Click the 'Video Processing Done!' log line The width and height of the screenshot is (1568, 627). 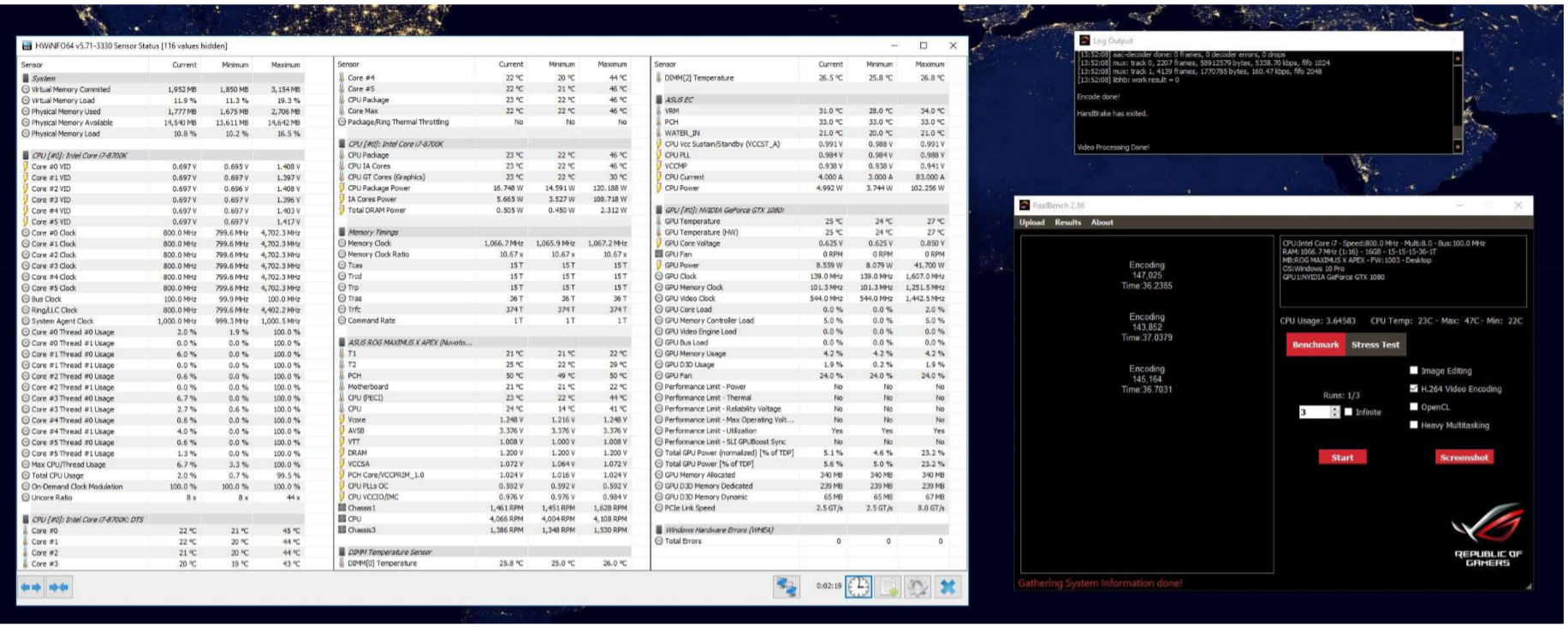click(x=1113, y=147)
